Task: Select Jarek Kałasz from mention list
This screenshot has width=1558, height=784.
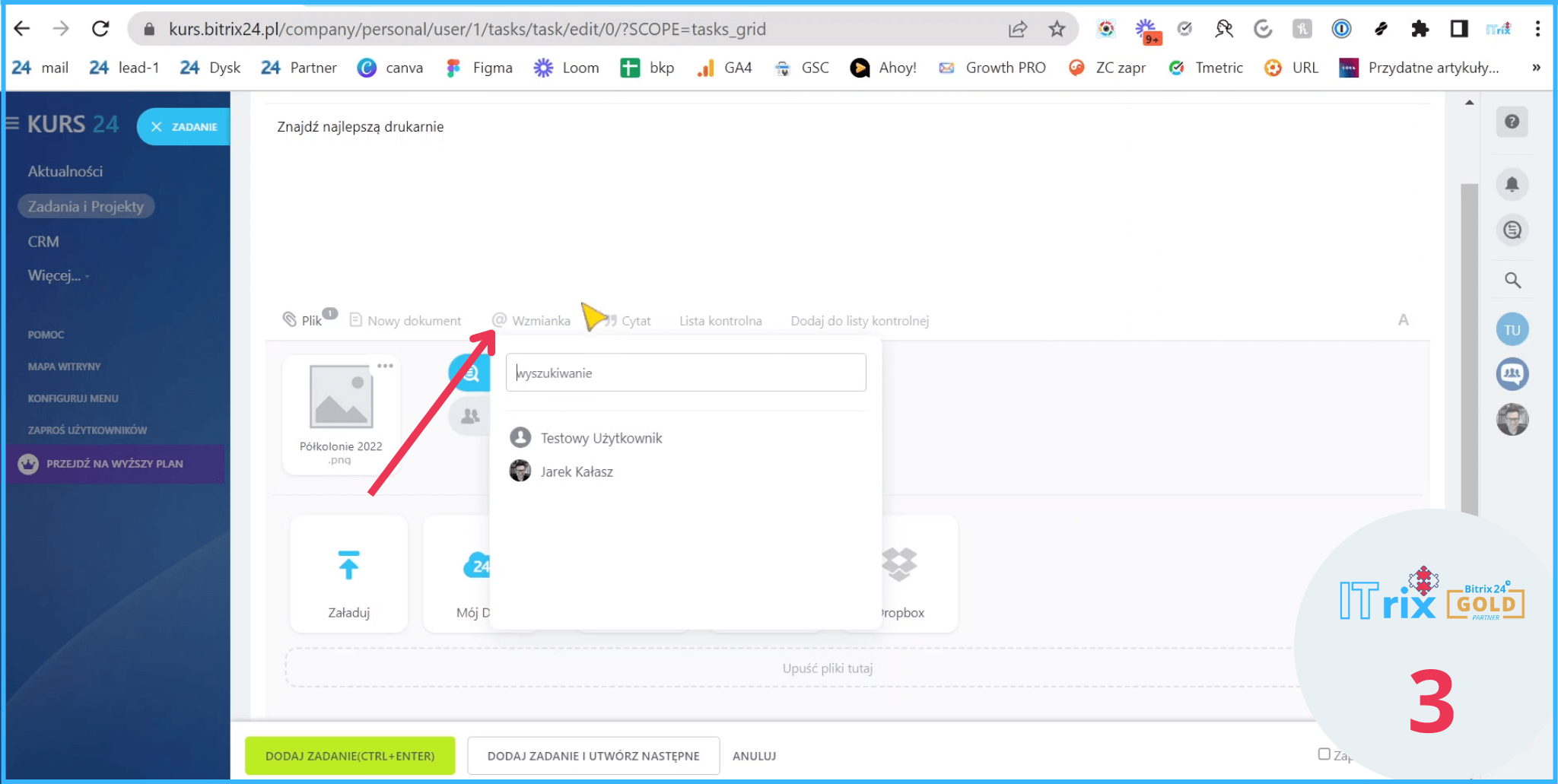Action: [576, 471]
